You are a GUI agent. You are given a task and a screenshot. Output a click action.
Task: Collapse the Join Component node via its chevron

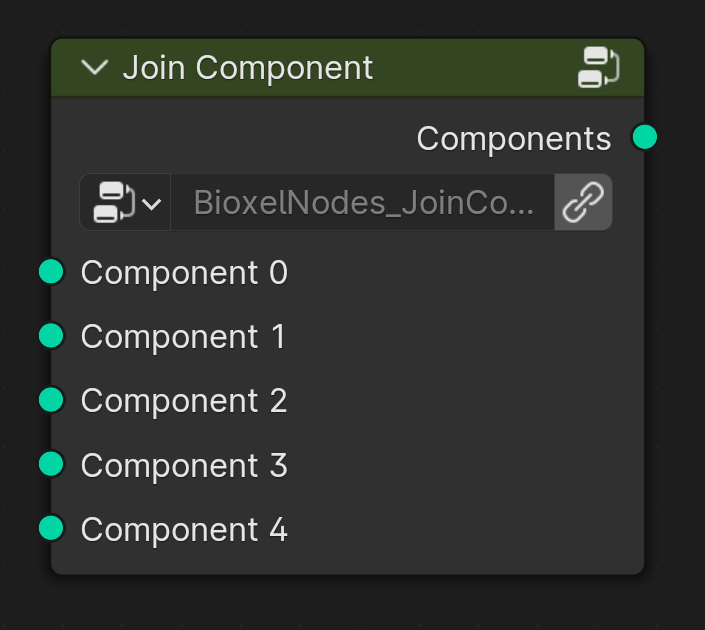94,68
